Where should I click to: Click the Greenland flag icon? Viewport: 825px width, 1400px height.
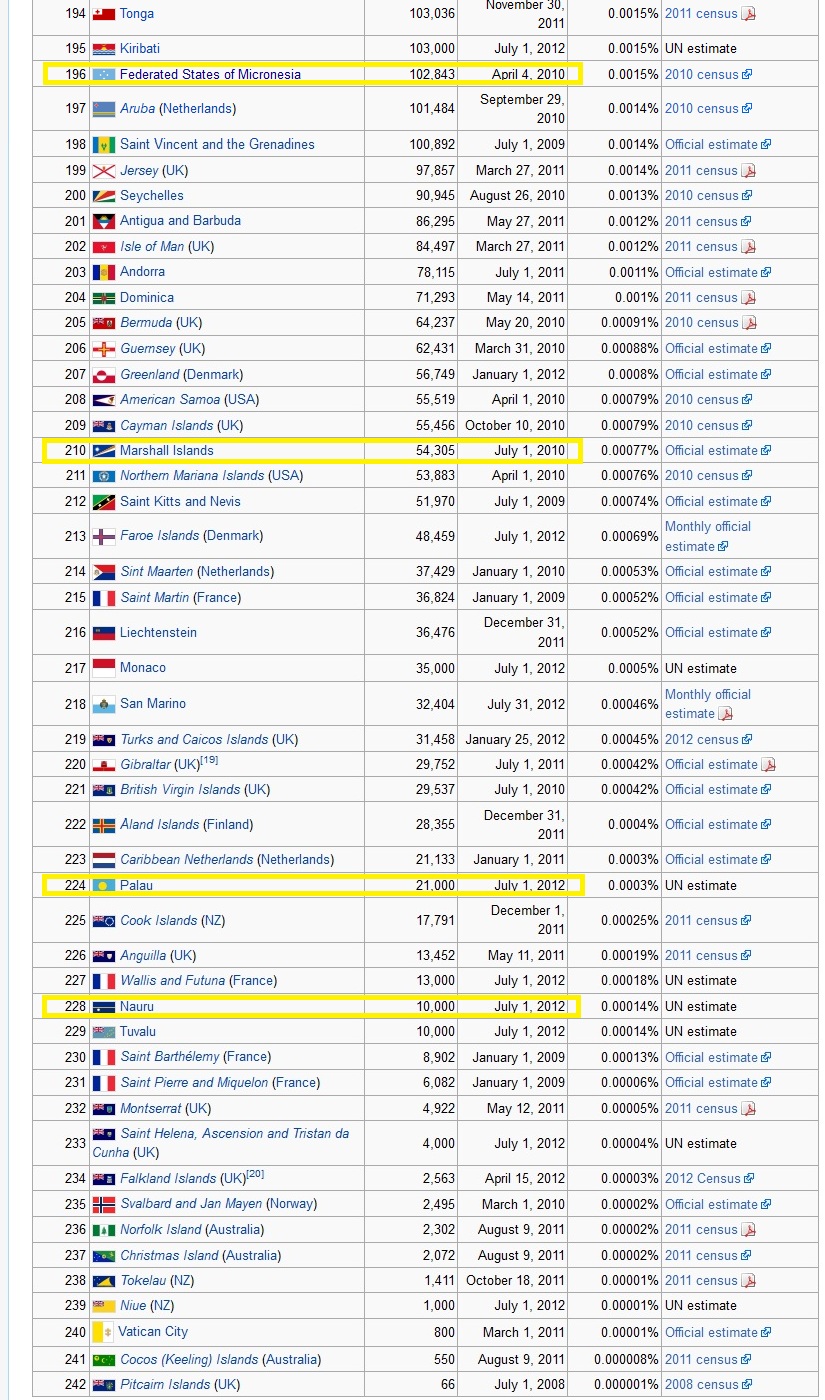pyautogui.click(x=103, y=375)
